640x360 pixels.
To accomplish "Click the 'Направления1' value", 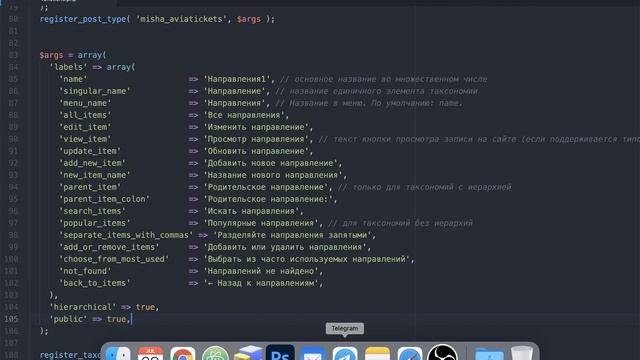I will tap(237, 79).
